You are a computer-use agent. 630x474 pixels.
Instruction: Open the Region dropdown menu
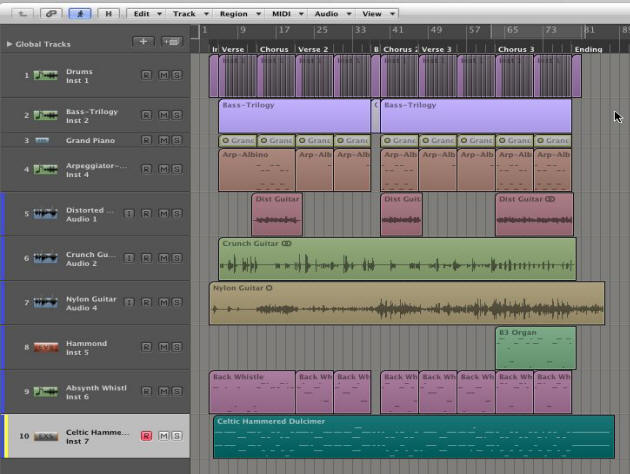(x=239, y=14)
